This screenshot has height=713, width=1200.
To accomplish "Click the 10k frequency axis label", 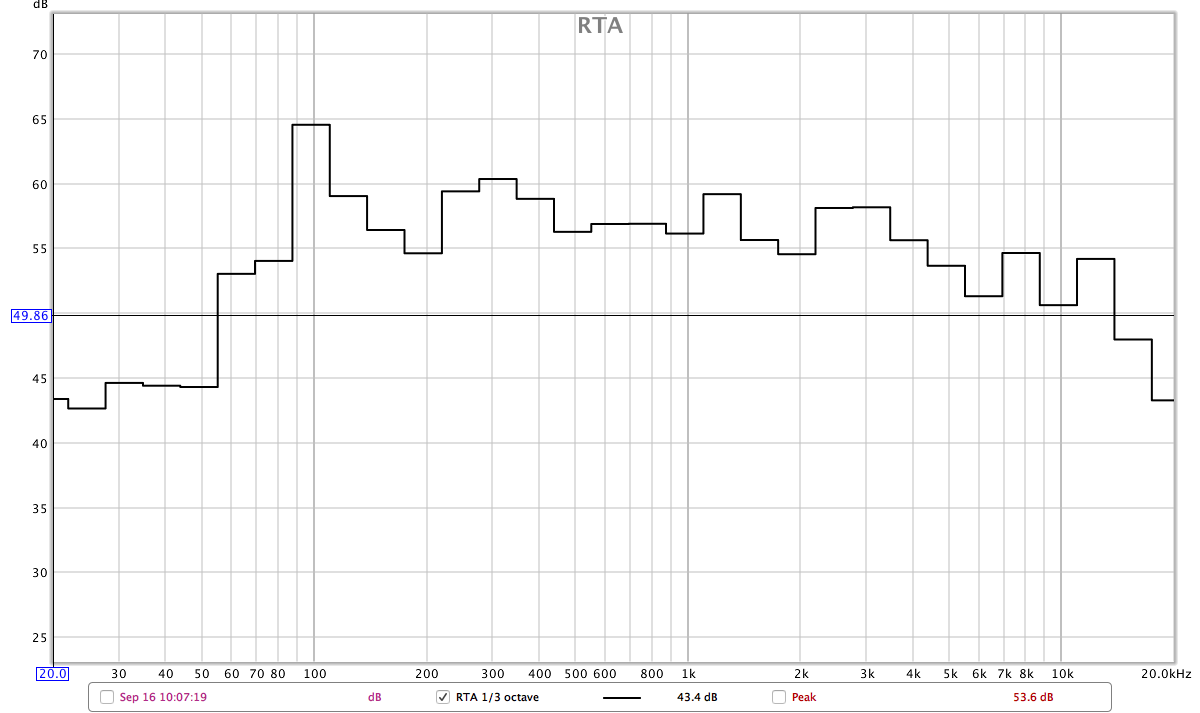I will coord(1061,674).
